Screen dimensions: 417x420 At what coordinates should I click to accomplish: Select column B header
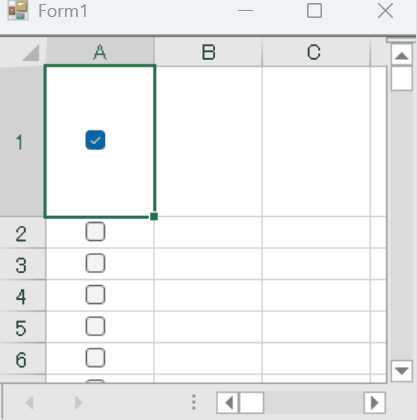(x=208, y=52)
